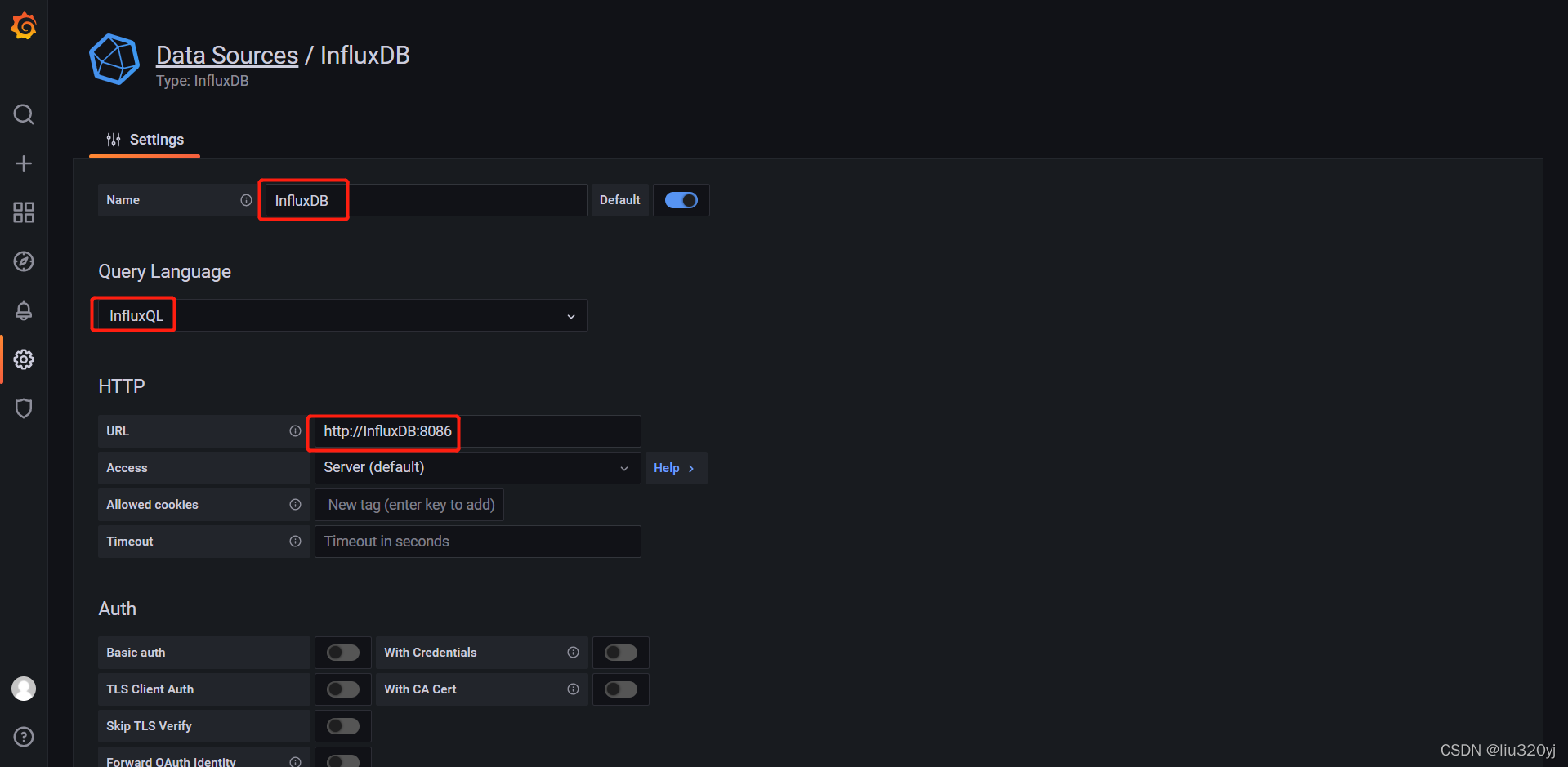Image resolution: width=1568 pixels, height=767 pixels.
Task: Go to Data Sources breadcrumb link
Action: 227,56
